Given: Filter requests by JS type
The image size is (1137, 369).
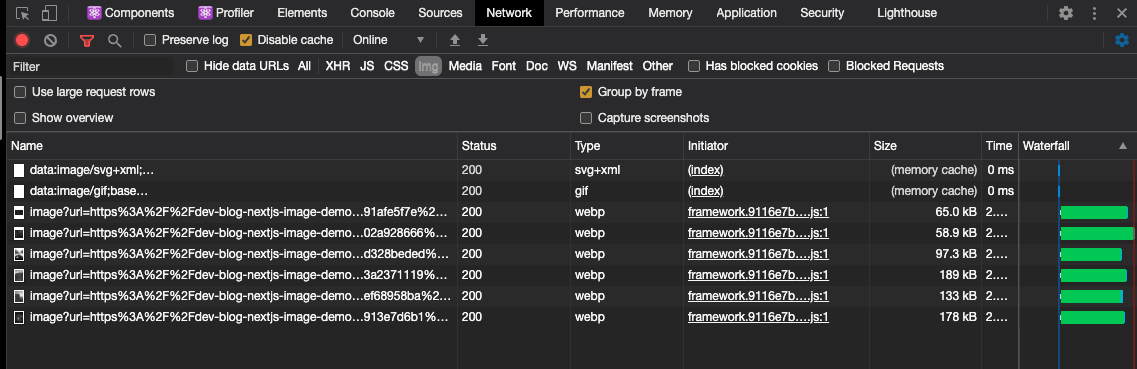Looking at the screenshot, I should 367,66.
